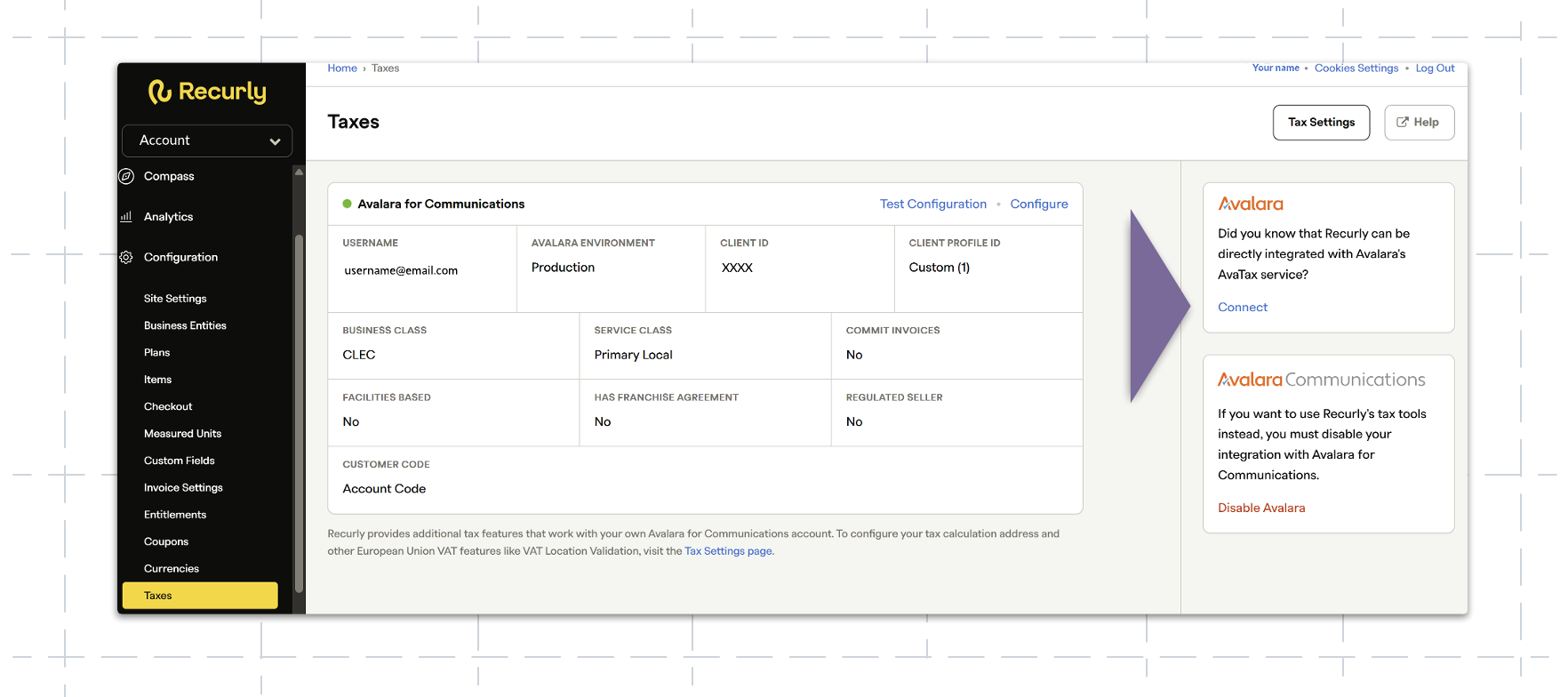Click the Recurly logo in sidebar
The height and width of the screenshot is (697, 1568).
point(207,92)
